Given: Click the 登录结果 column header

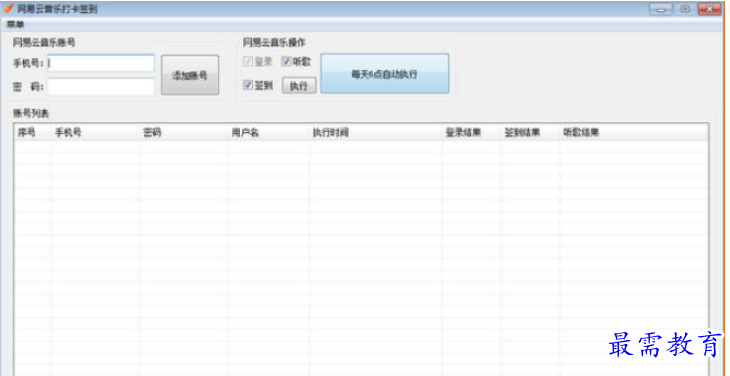Looking at the screenshot, I should pyautogui.click(x=471, y=133).
